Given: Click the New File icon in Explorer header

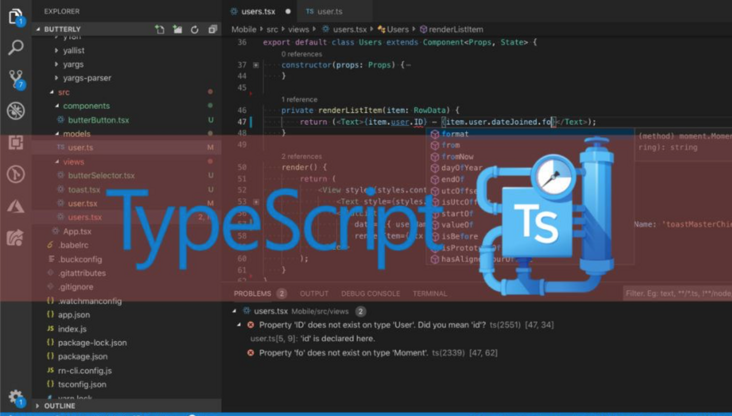Looking at the screenshot, I should [x=160, y=29].
